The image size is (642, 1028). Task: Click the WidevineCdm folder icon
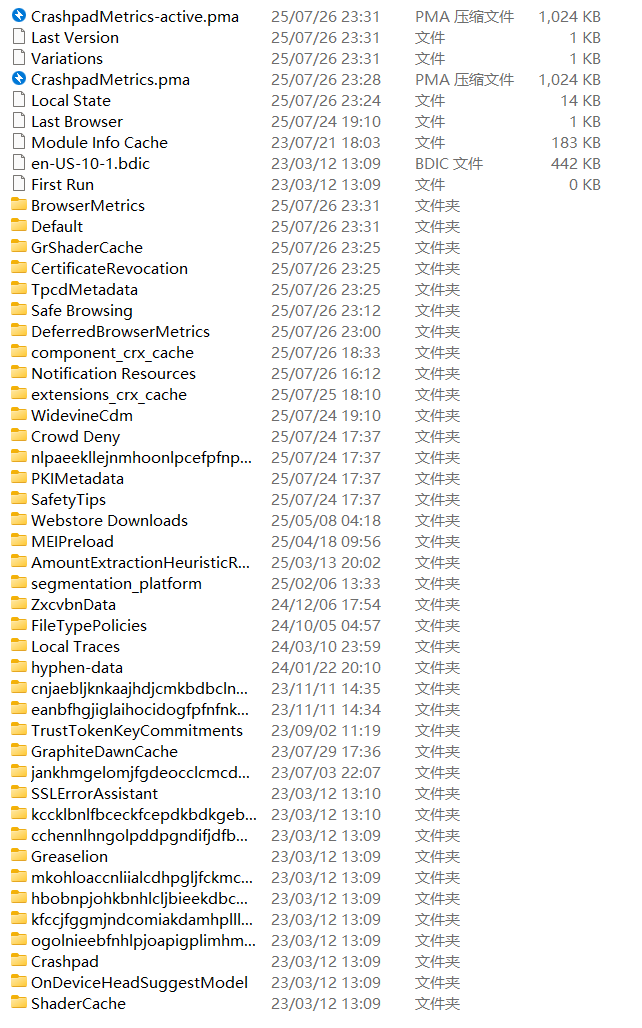pos(18,415)
